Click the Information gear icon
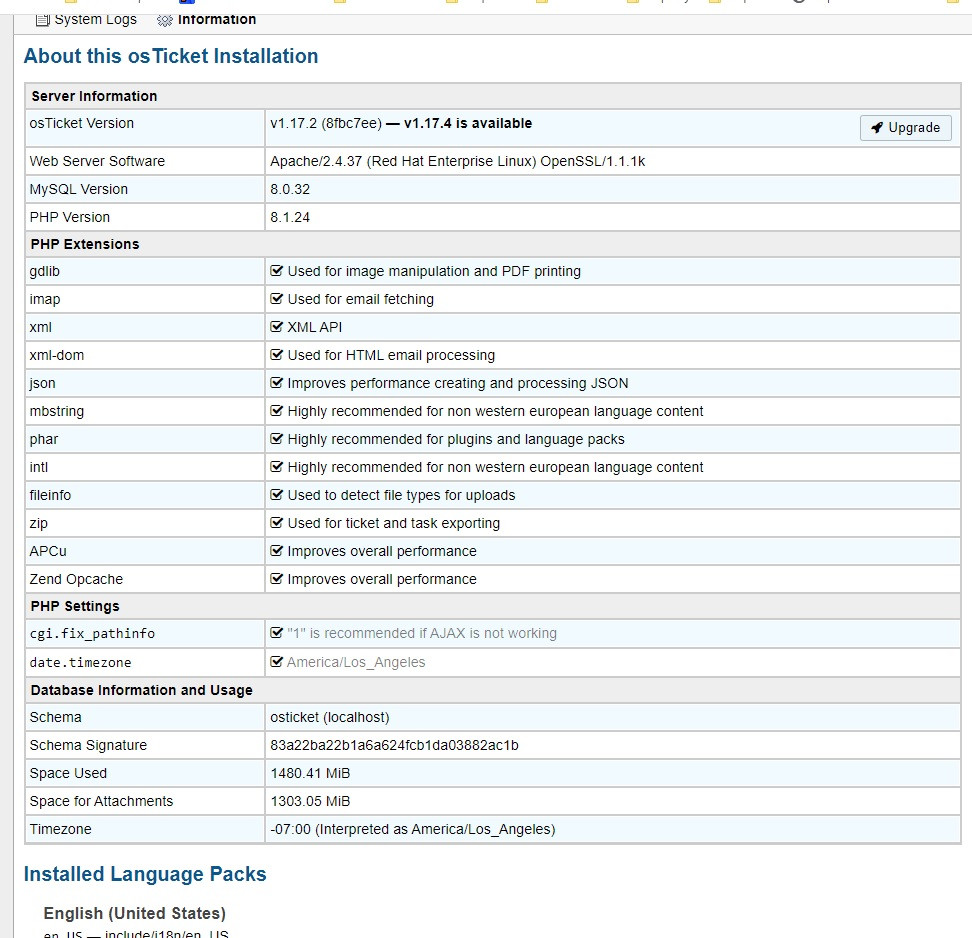 pos(164,20)
